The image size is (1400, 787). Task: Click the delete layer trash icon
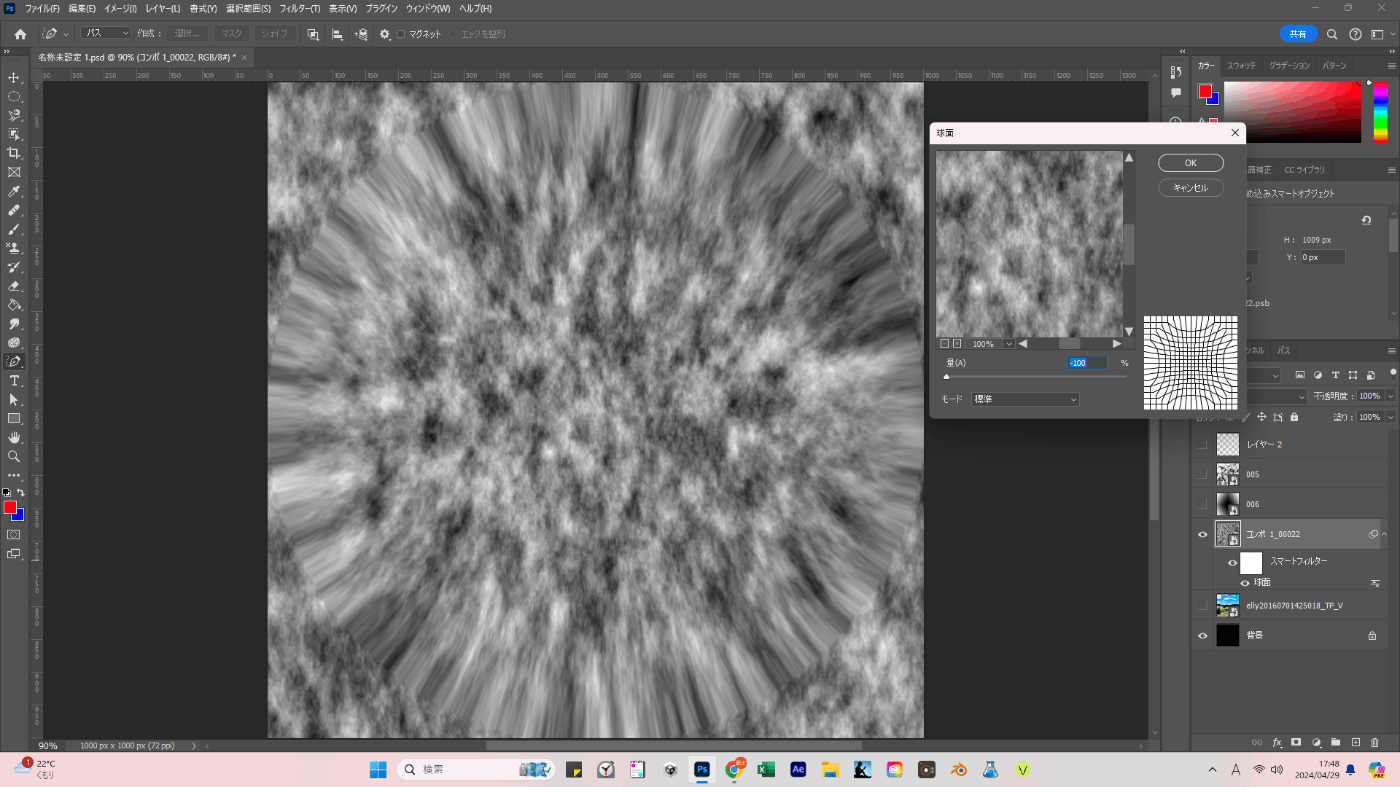(1375, 742)
